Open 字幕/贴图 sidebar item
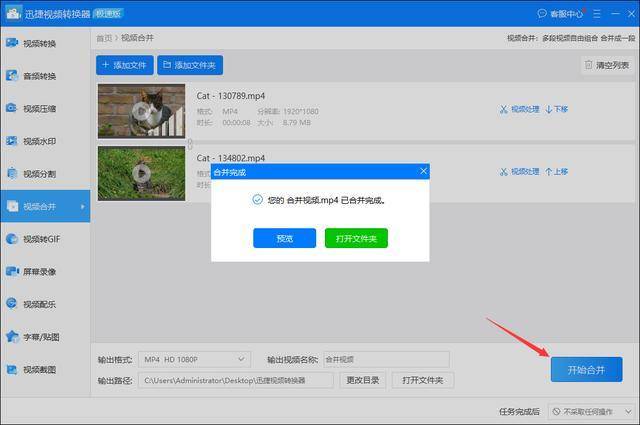The height and width of the screenshot is (425, 640). 45,337
